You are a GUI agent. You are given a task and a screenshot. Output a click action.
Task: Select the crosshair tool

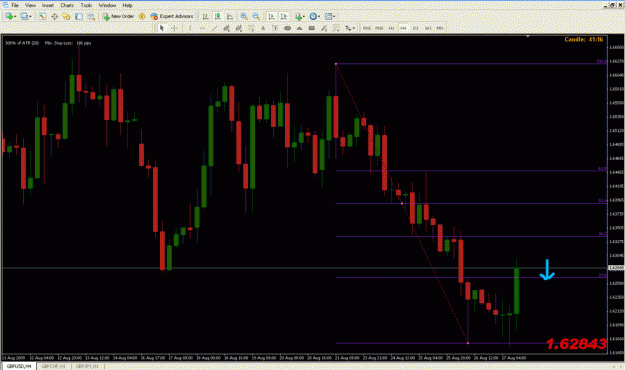click(174, 28)
